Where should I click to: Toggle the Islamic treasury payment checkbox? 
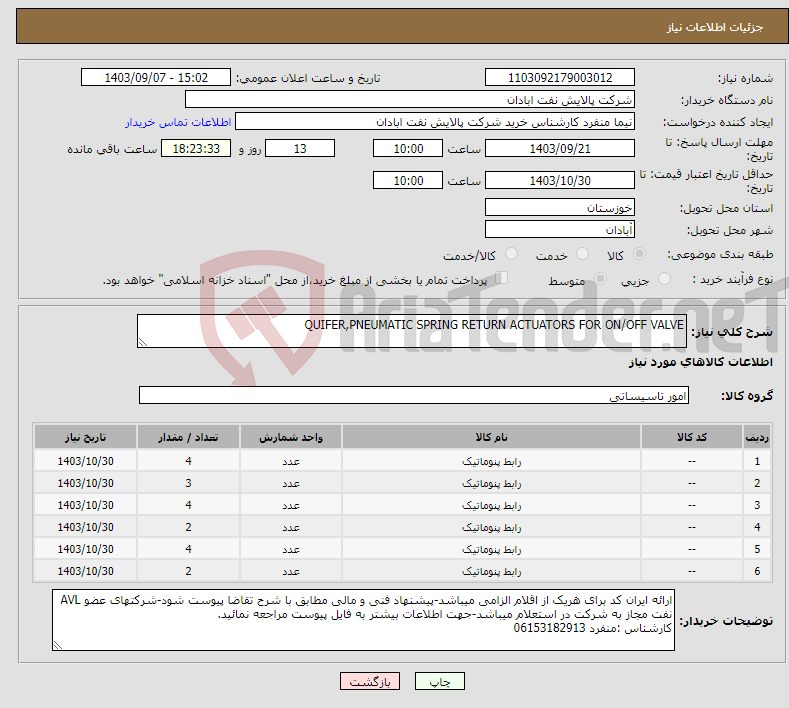(502, 277)
